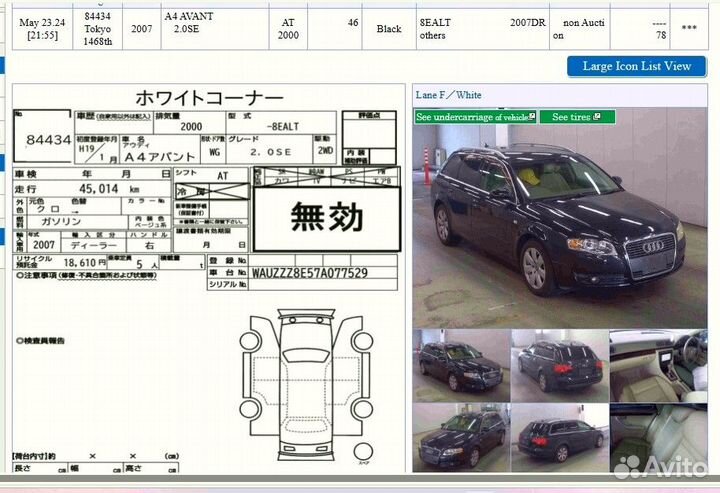Open the rear-left view thumbnail in second row
The width and height of the screenshot is (720, 493).
[x=560, y=437]
